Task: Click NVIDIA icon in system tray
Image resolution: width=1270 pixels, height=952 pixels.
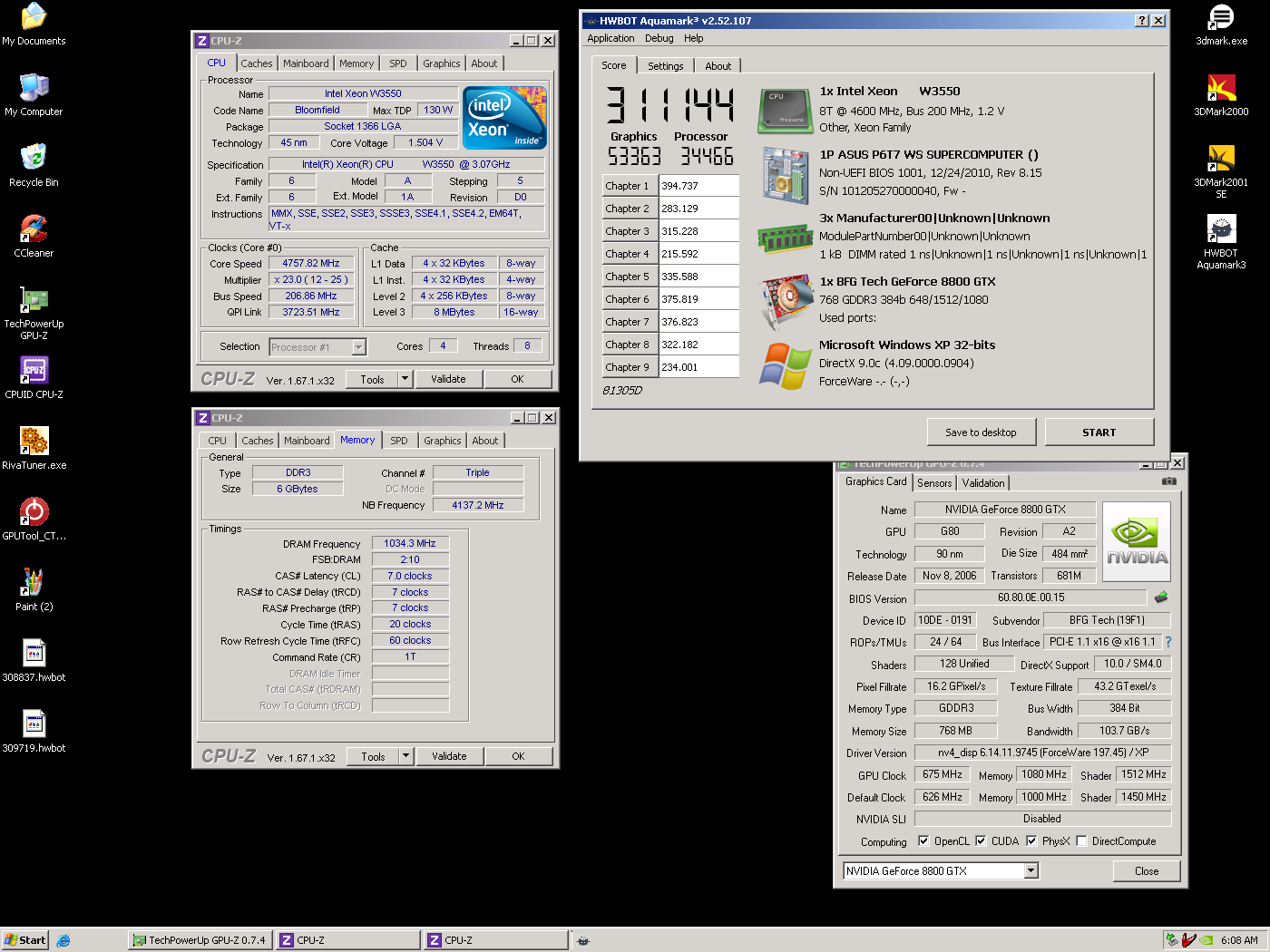Action: click(1206, 940)
